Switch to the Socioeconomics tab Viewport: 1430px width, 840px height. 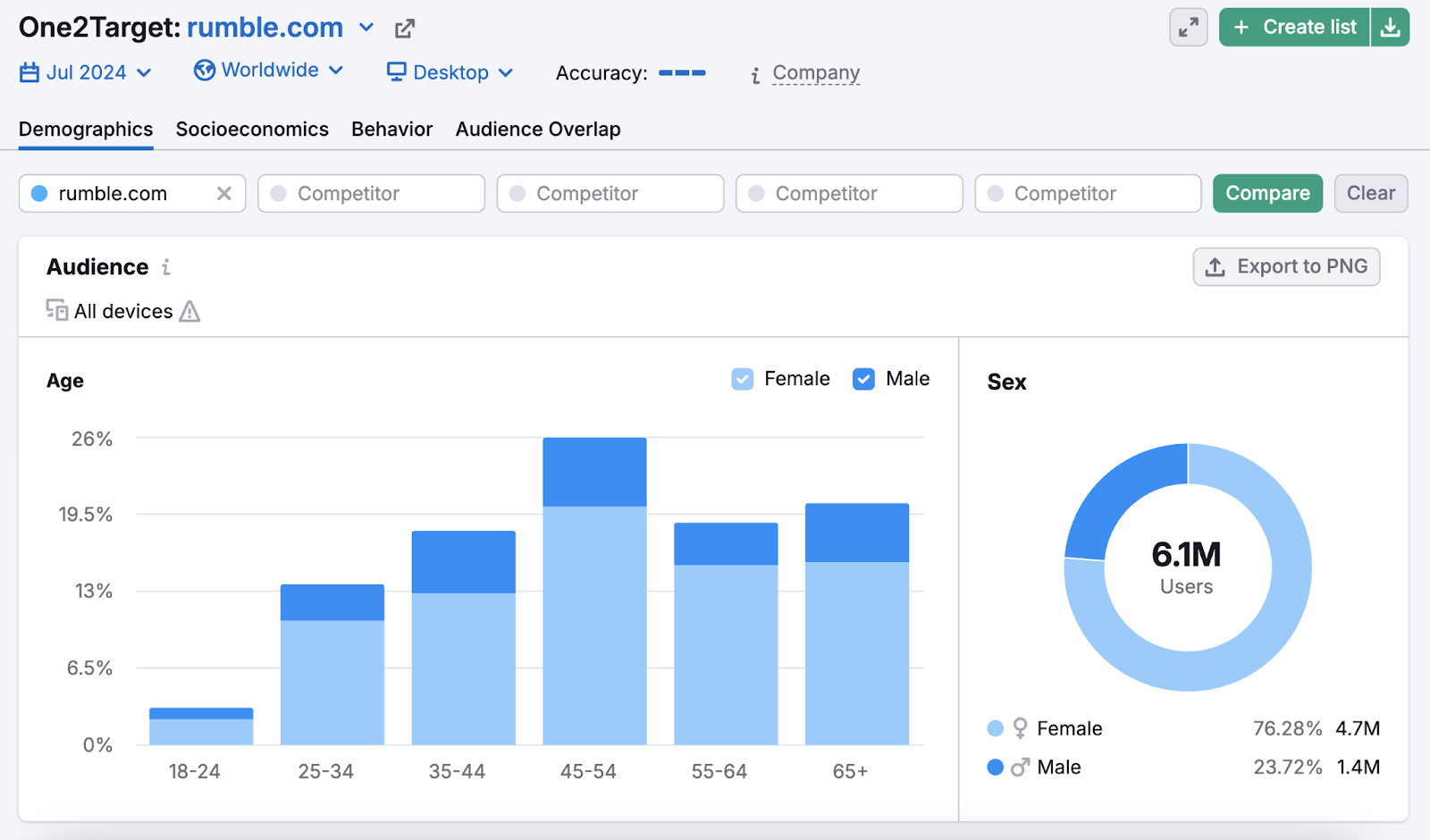(x=252, y=130)
